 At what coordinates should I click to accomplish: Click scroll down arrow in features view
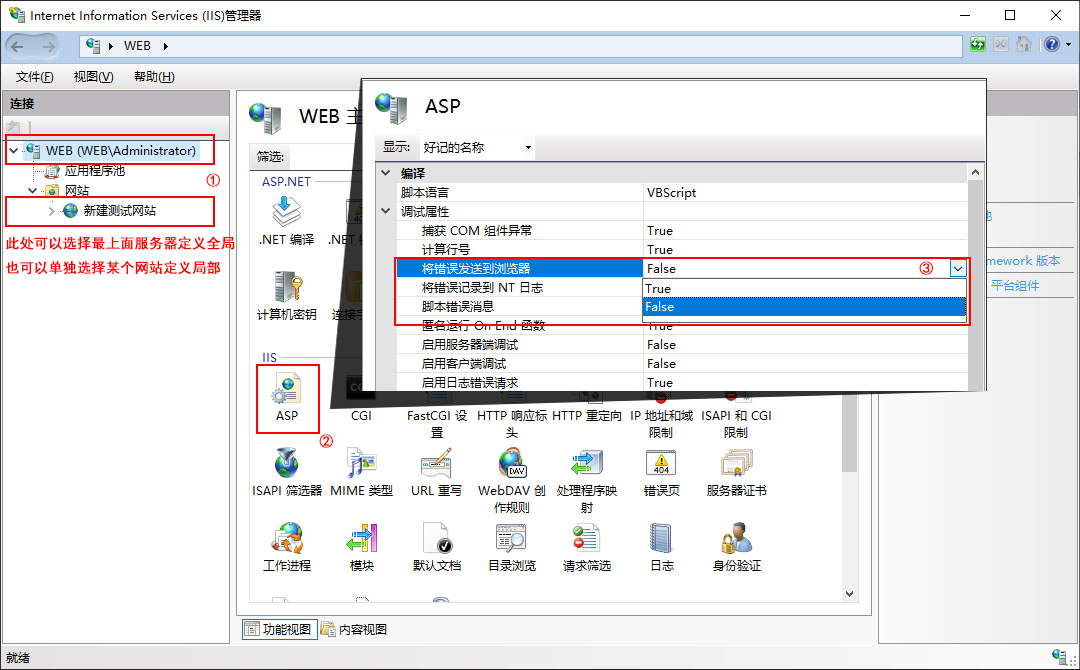point(850,594)
